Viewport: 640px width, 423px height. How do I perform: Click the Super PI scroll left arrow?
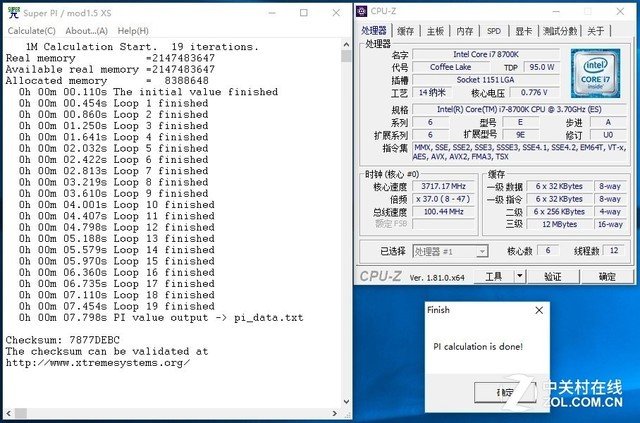tap(9, 413)
